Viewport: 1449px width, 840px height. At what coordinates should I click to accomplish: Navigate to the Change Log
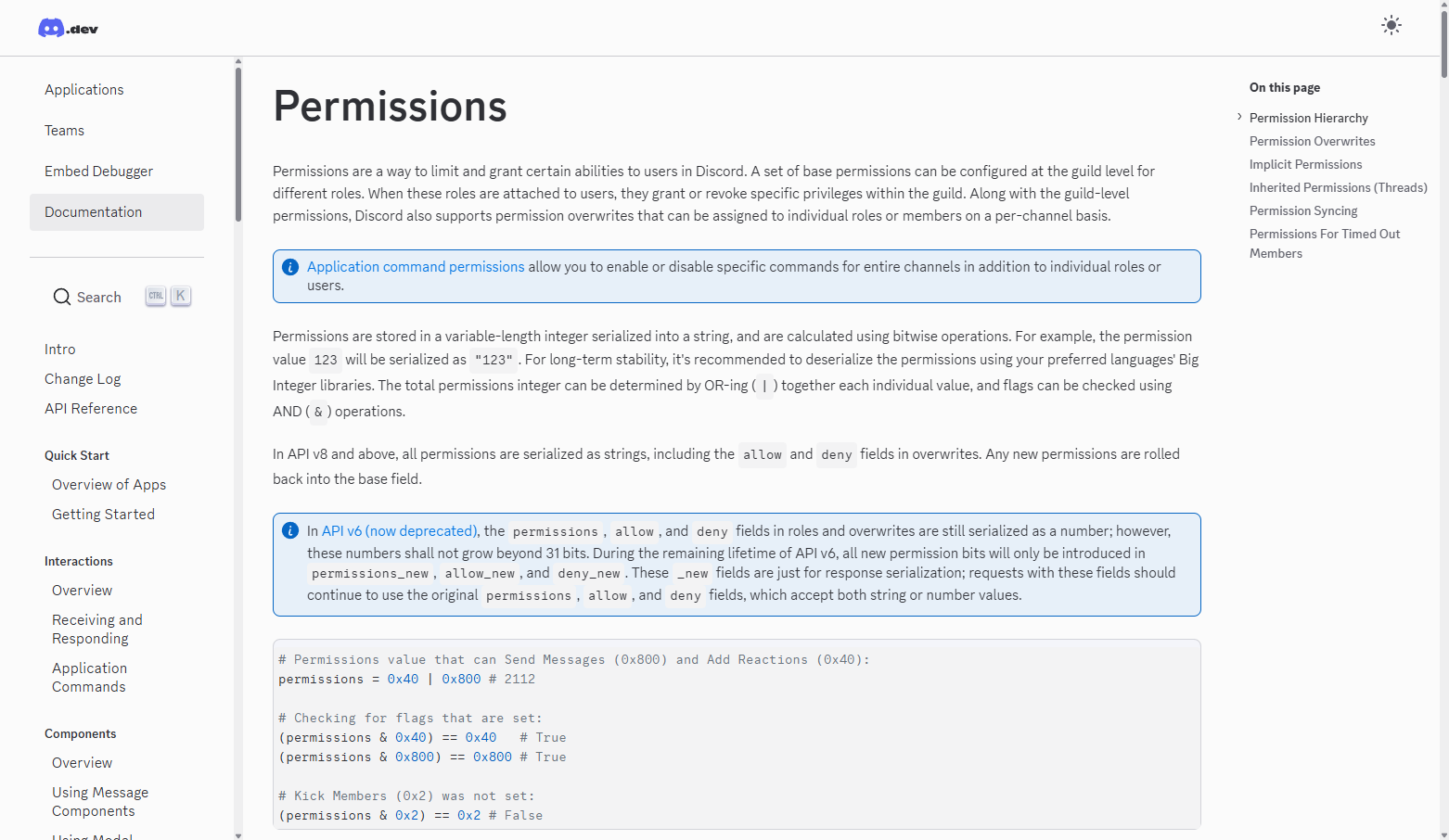tap(82, 378)
